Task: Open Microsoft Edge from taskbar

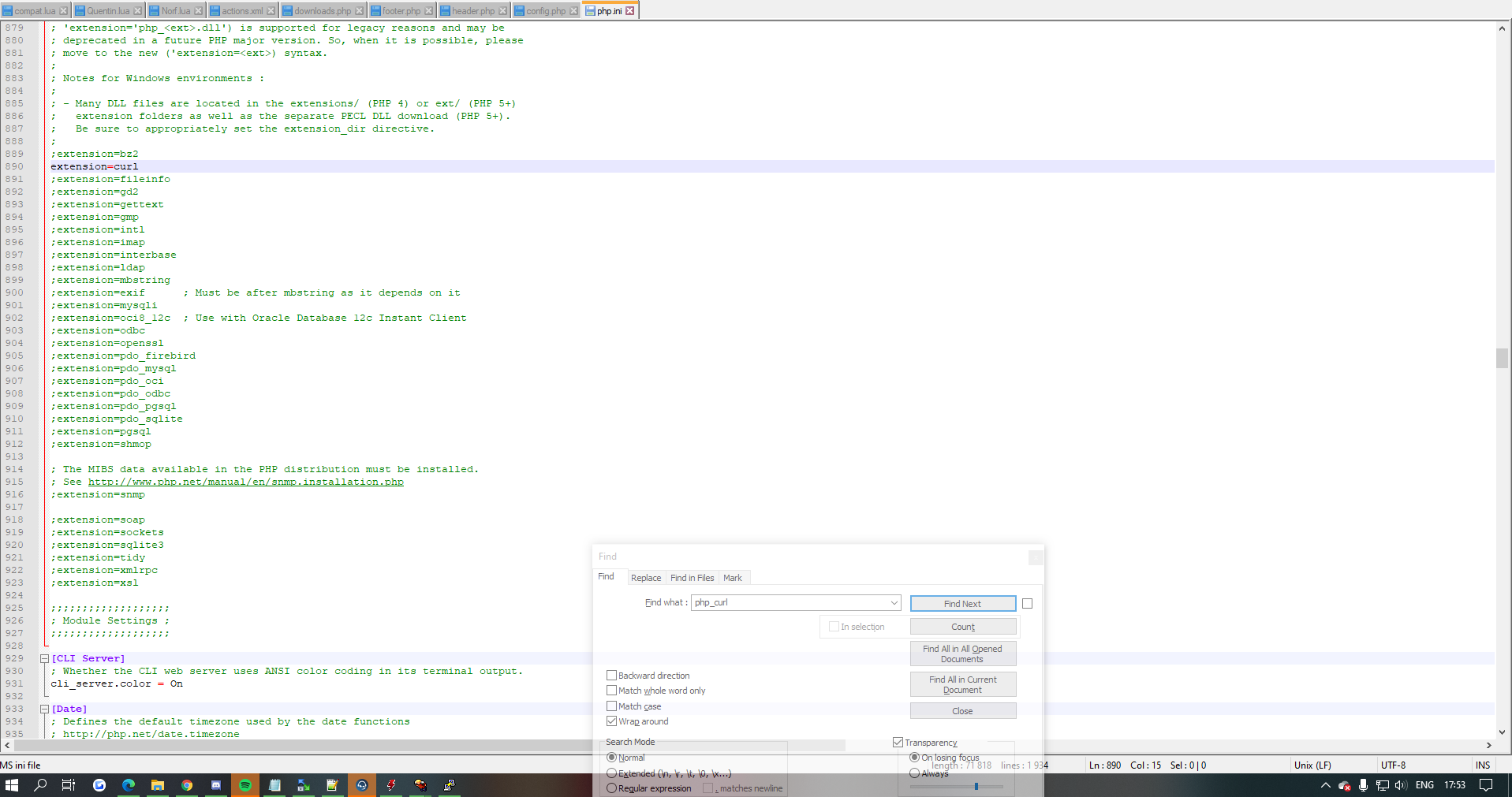Action: click(128, 785)
